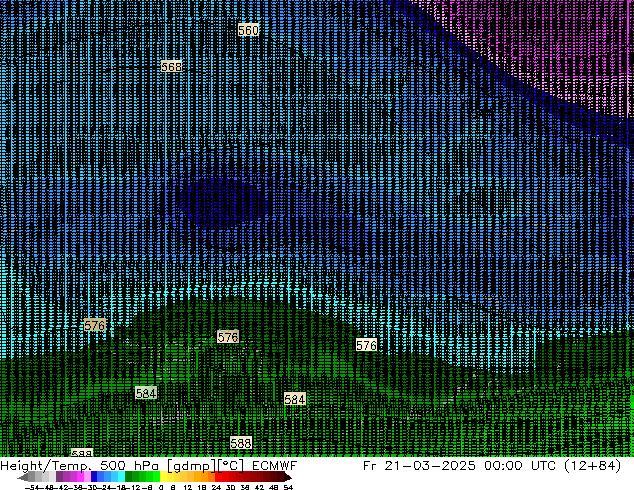634x490 pixels.
Task: Click the 560 contour label
Action: [248, 30]
